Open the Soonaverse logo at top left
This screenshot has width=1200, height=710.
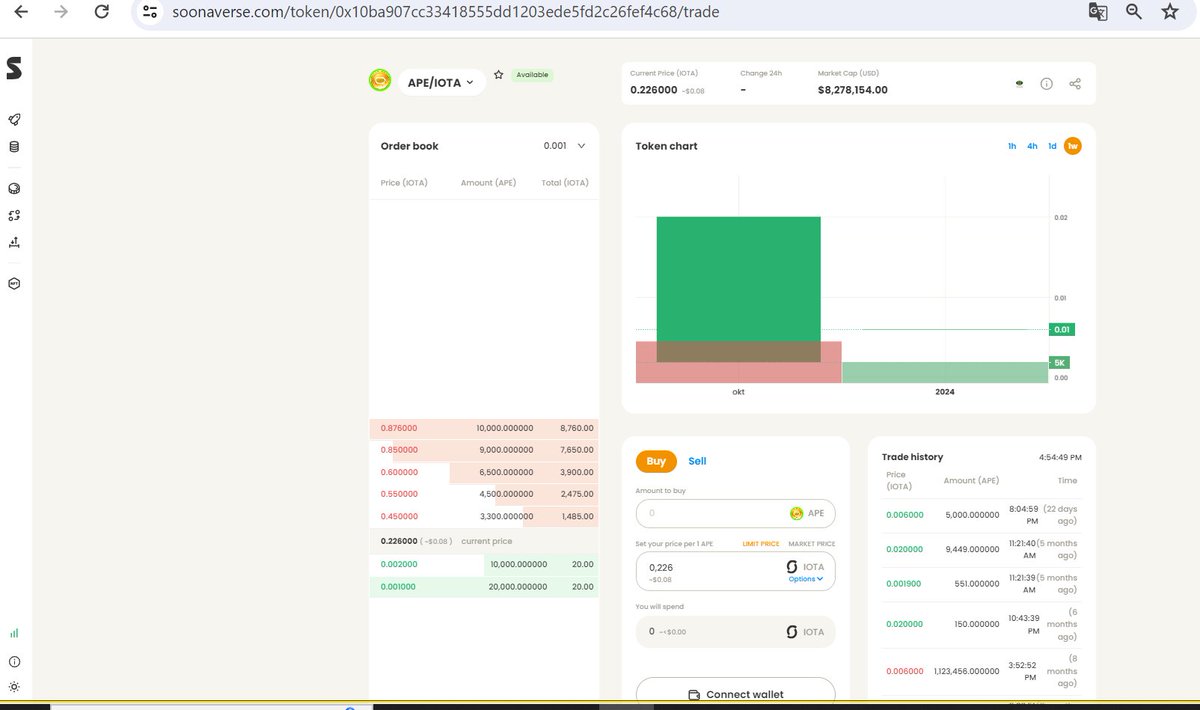pos(14,66)
